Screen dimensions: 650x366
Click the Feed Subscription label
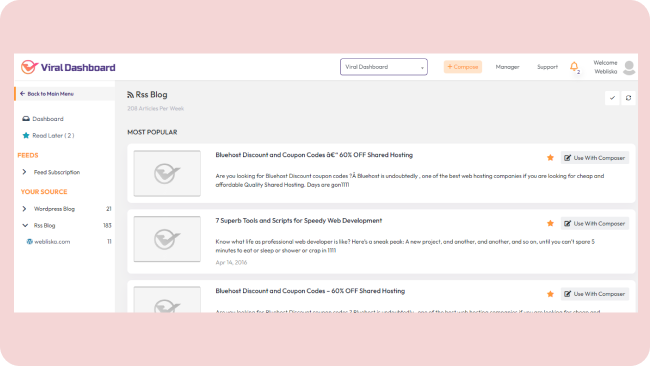57,172
